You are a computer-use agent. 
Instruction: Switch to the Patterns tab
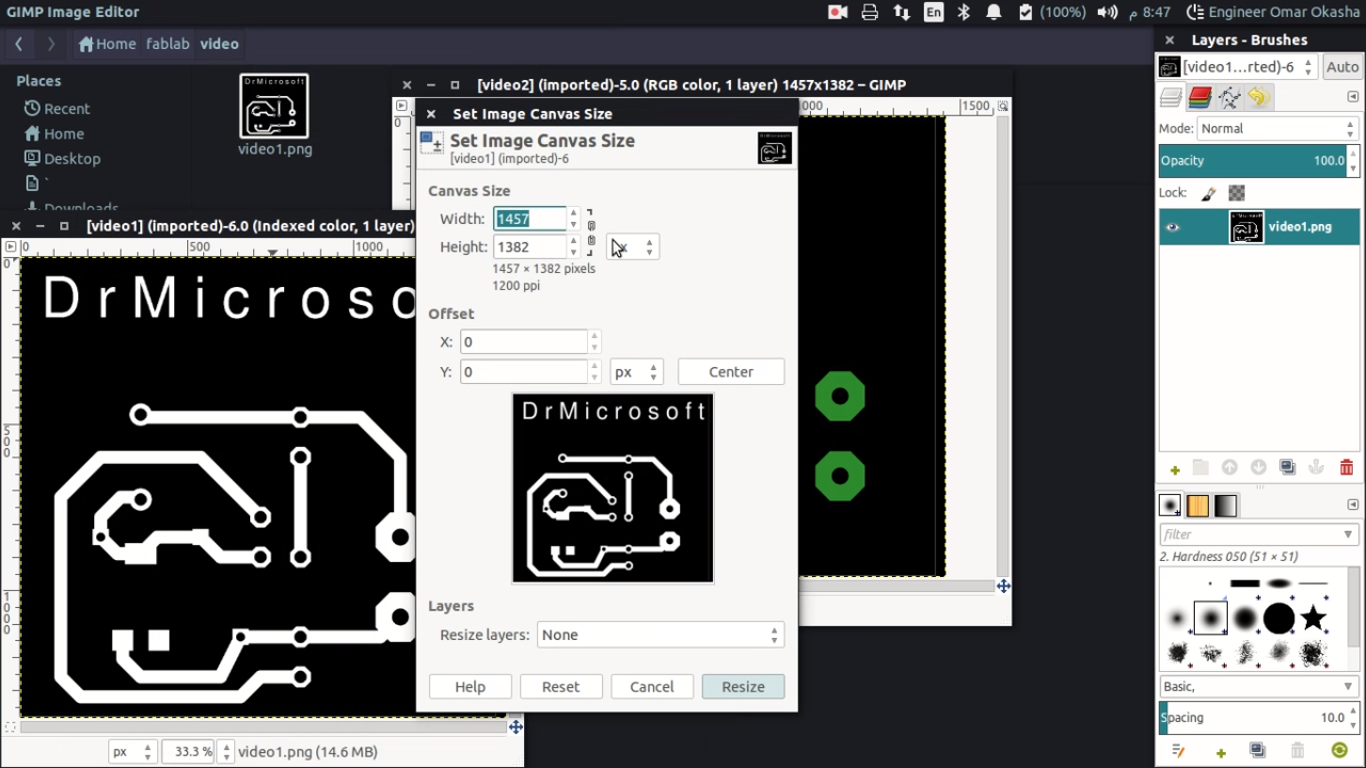pos(1198,506)
